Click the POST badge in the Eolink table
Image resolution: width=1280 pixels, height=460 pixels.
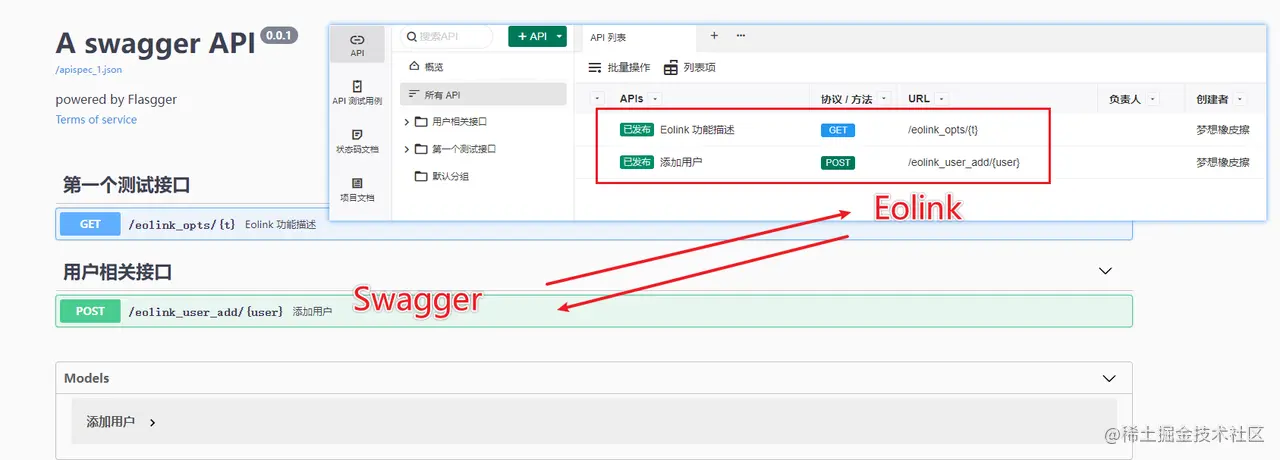(x=838, y=162)
